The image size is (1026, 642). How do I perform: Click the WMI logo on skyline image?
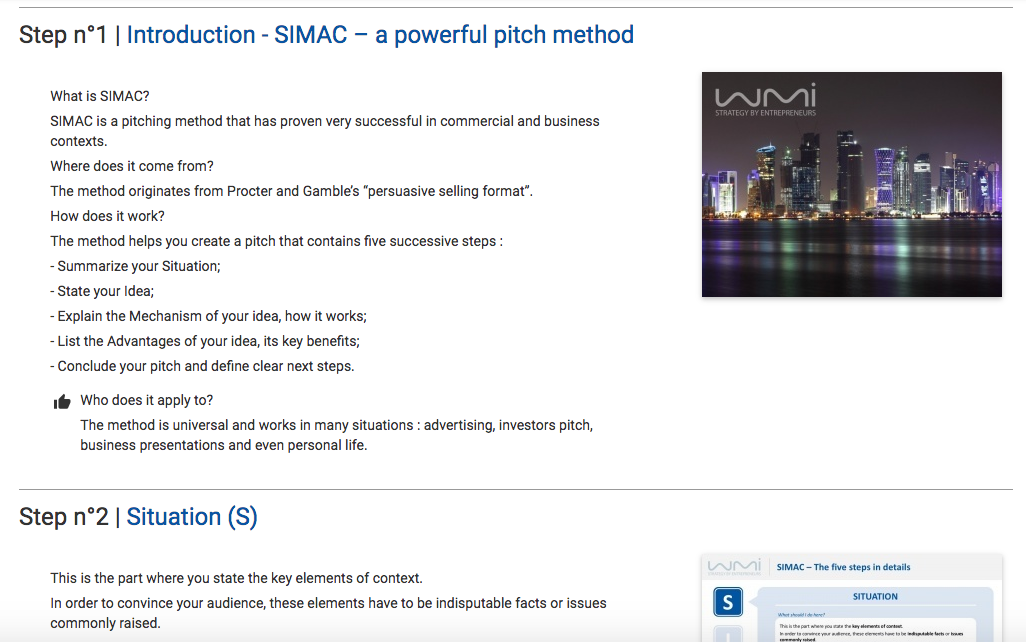(765, 99)
